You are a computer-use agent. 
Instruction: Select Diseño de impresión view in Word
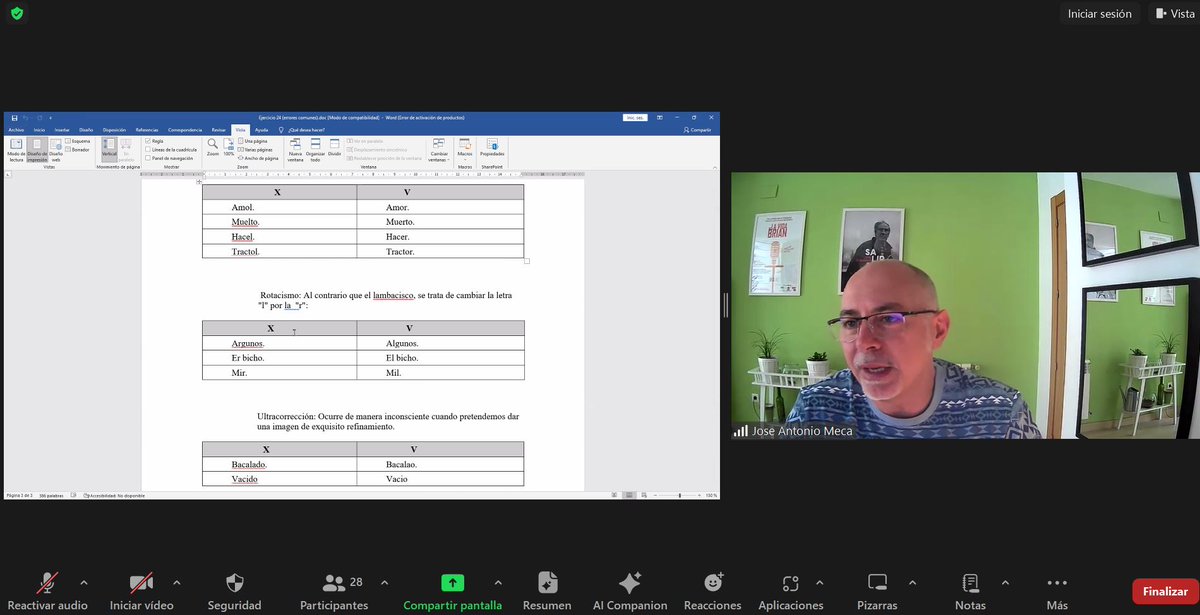36,150
